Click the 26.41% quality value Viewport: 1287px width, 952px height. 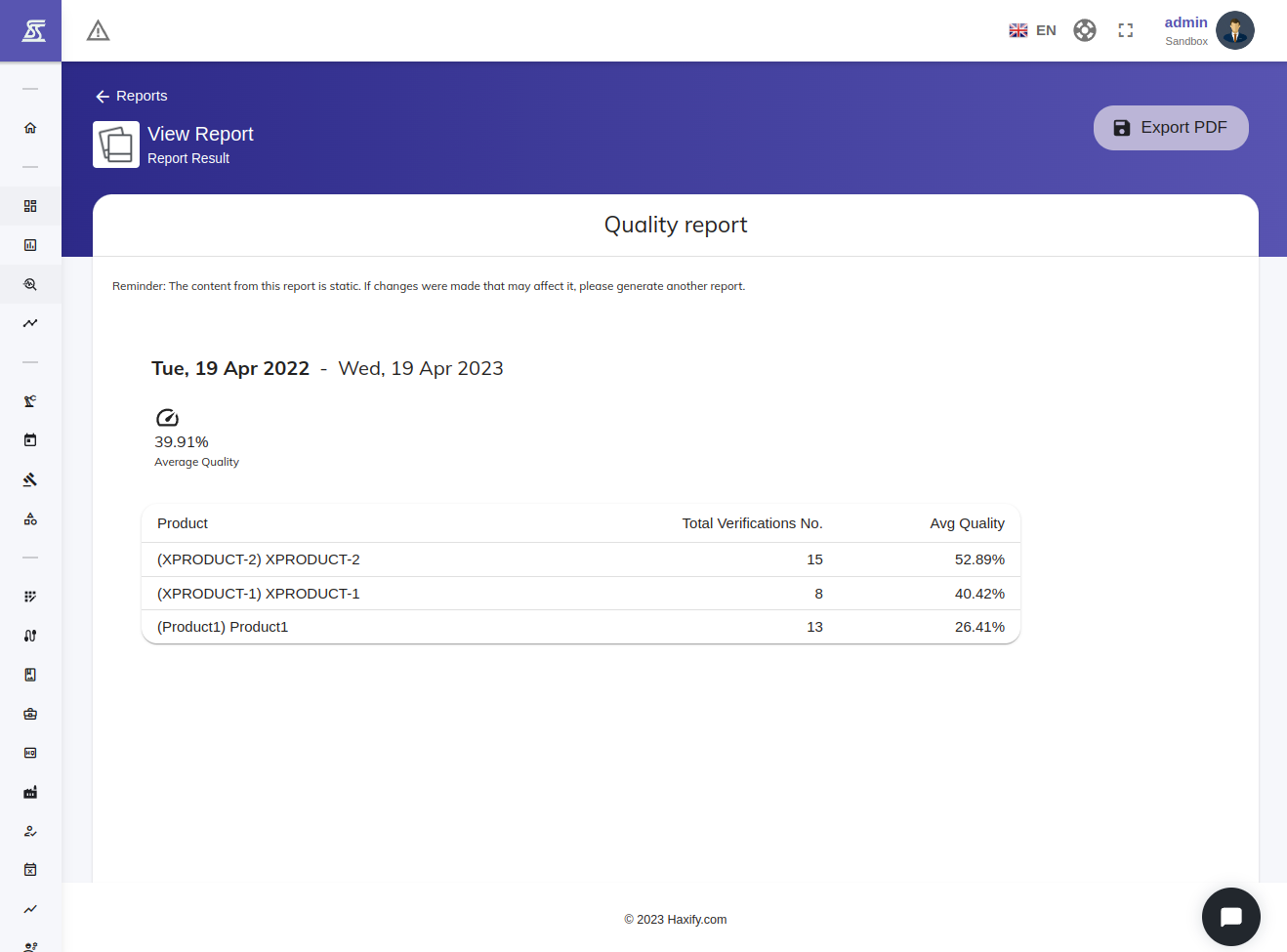[x=979, y=627]
